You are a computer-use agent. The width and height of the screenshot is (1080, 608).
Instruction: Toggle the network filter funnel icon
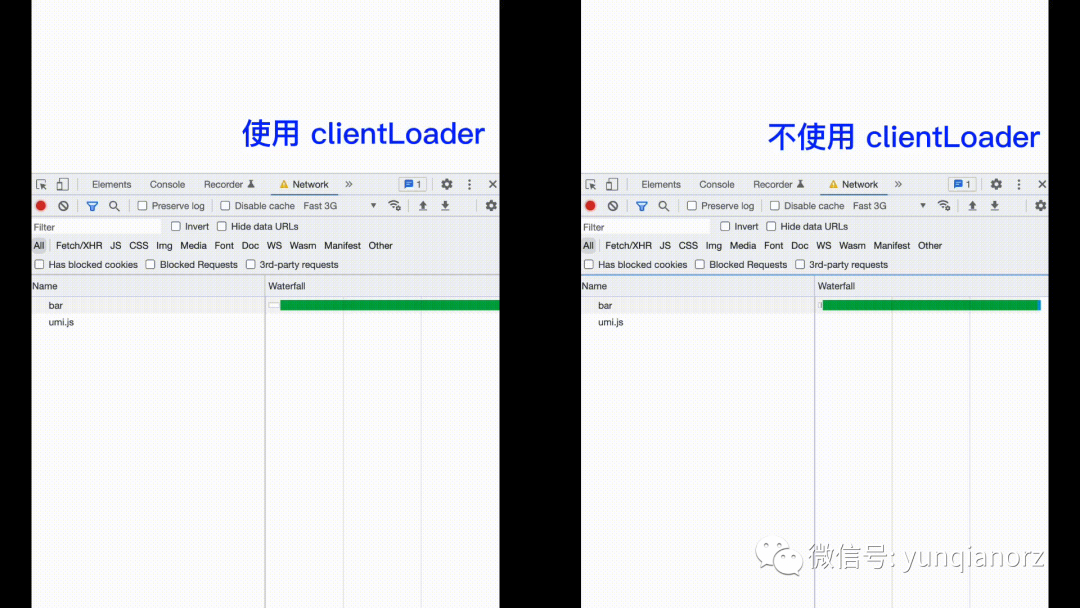pyautogui.click(x=92, y=205)
